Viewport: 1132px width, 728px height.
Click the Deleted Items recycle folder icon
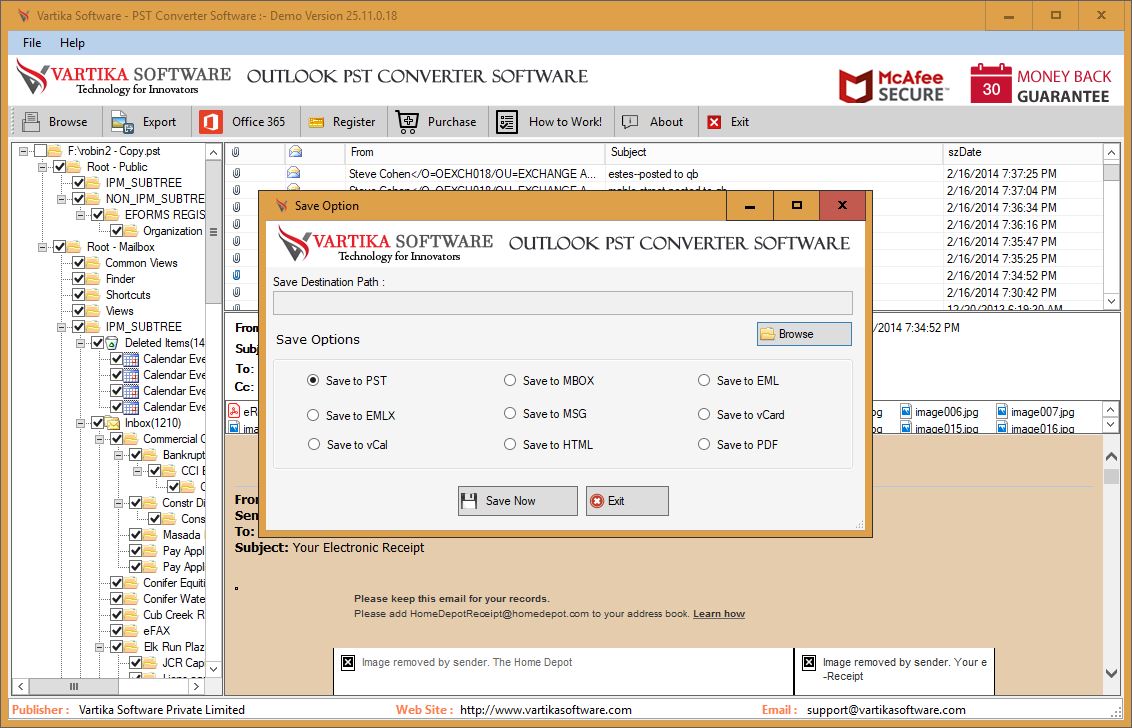112,343
